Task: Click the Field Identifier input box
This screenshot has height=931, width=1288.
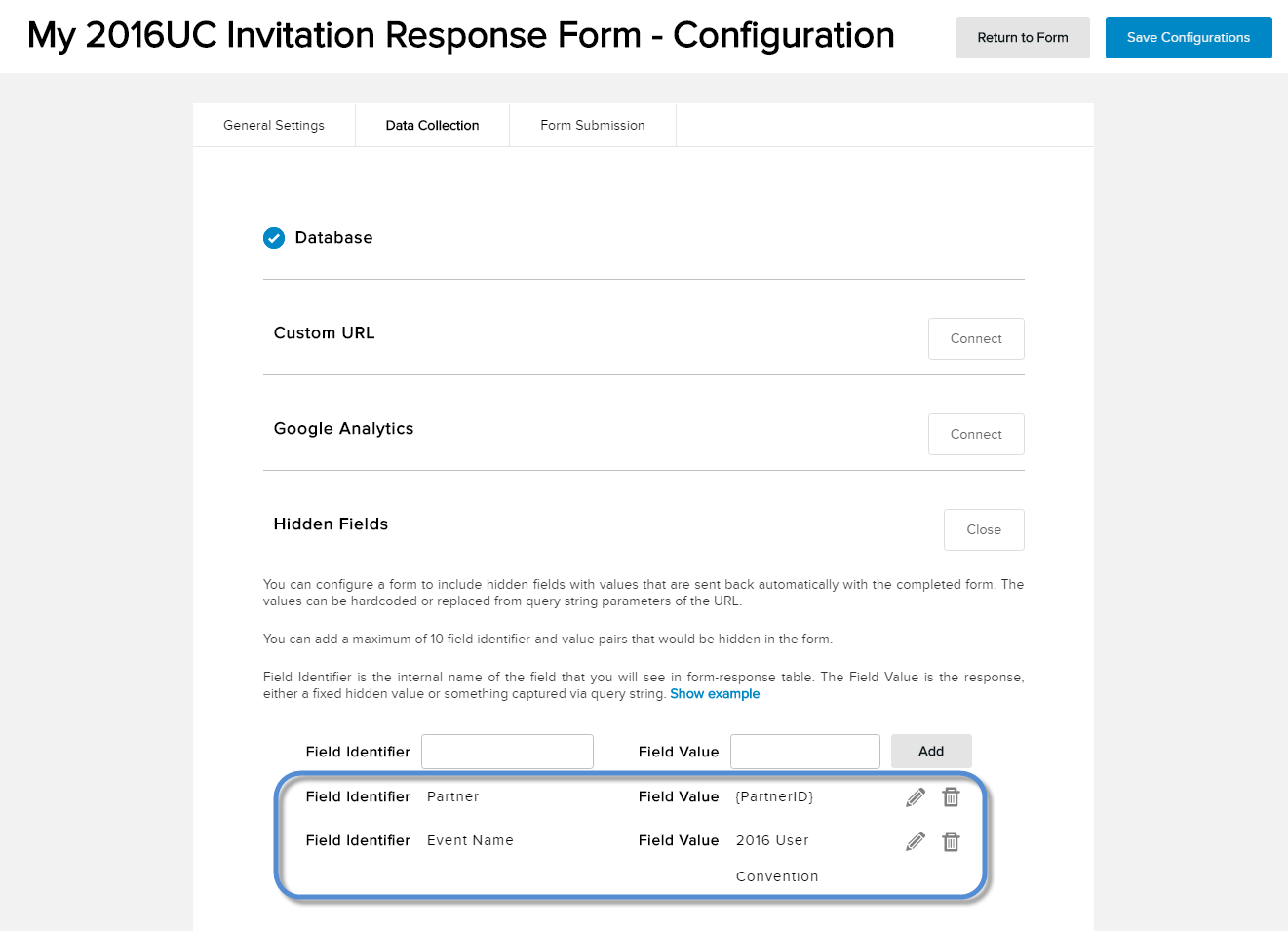Action: tap(507, 751)
